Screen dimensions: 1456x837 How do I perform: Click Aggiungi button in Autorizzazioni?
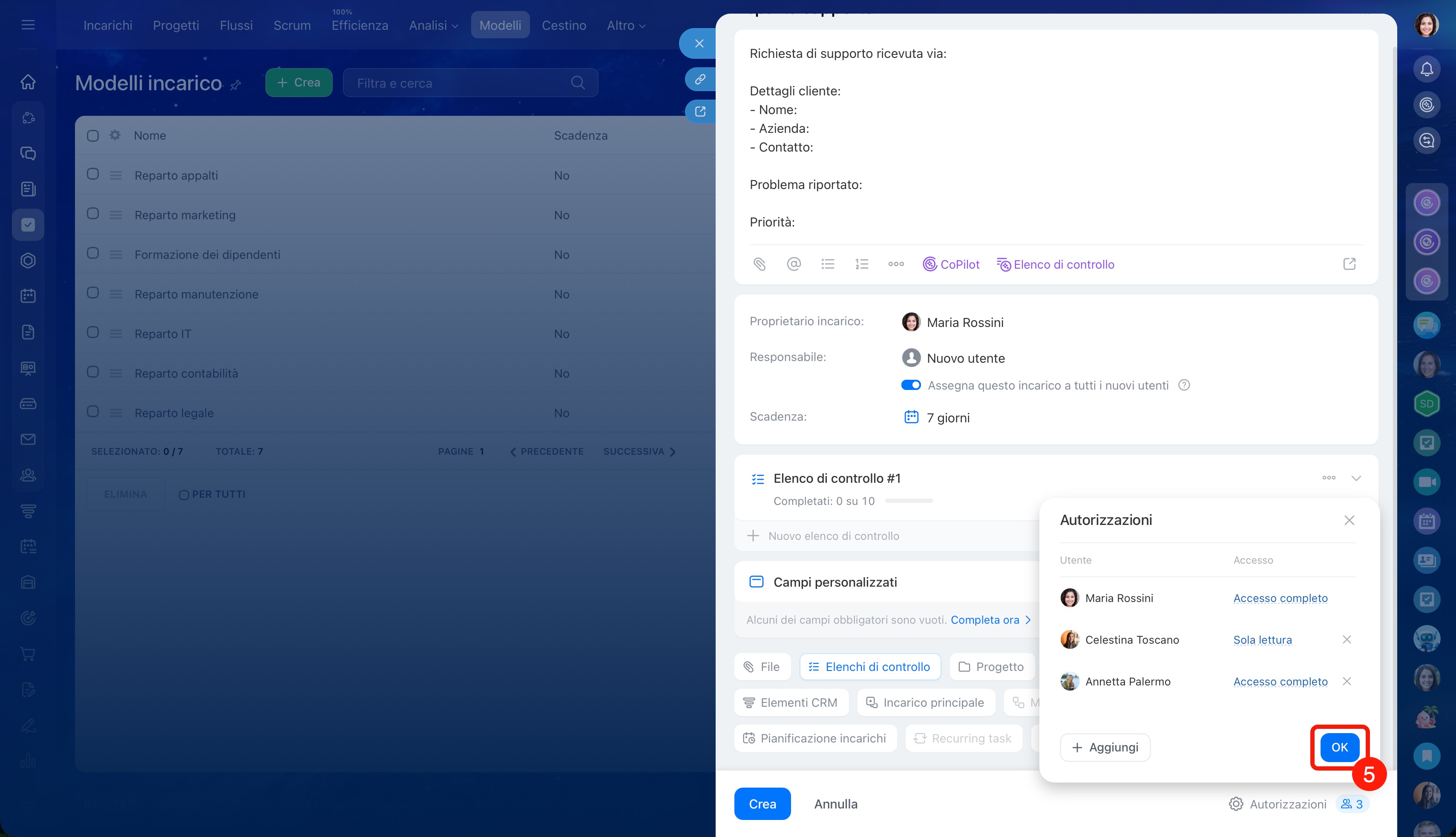click(1105, 747)
